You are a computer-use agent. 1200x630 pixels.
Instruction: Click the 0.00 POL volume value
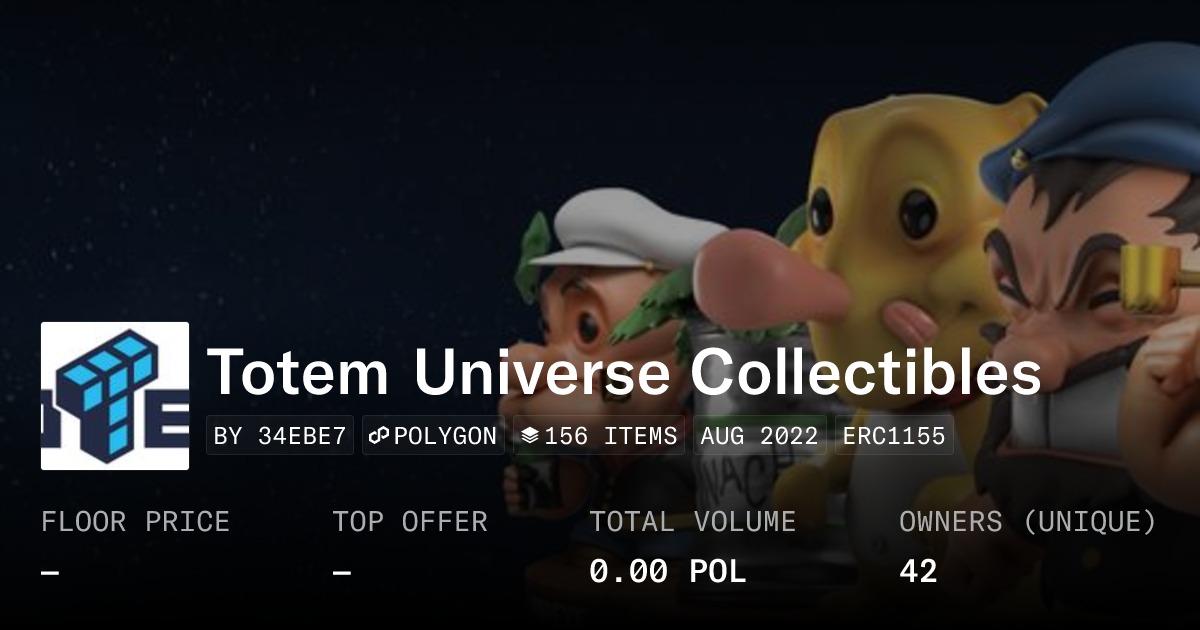(x=667, y=572)
